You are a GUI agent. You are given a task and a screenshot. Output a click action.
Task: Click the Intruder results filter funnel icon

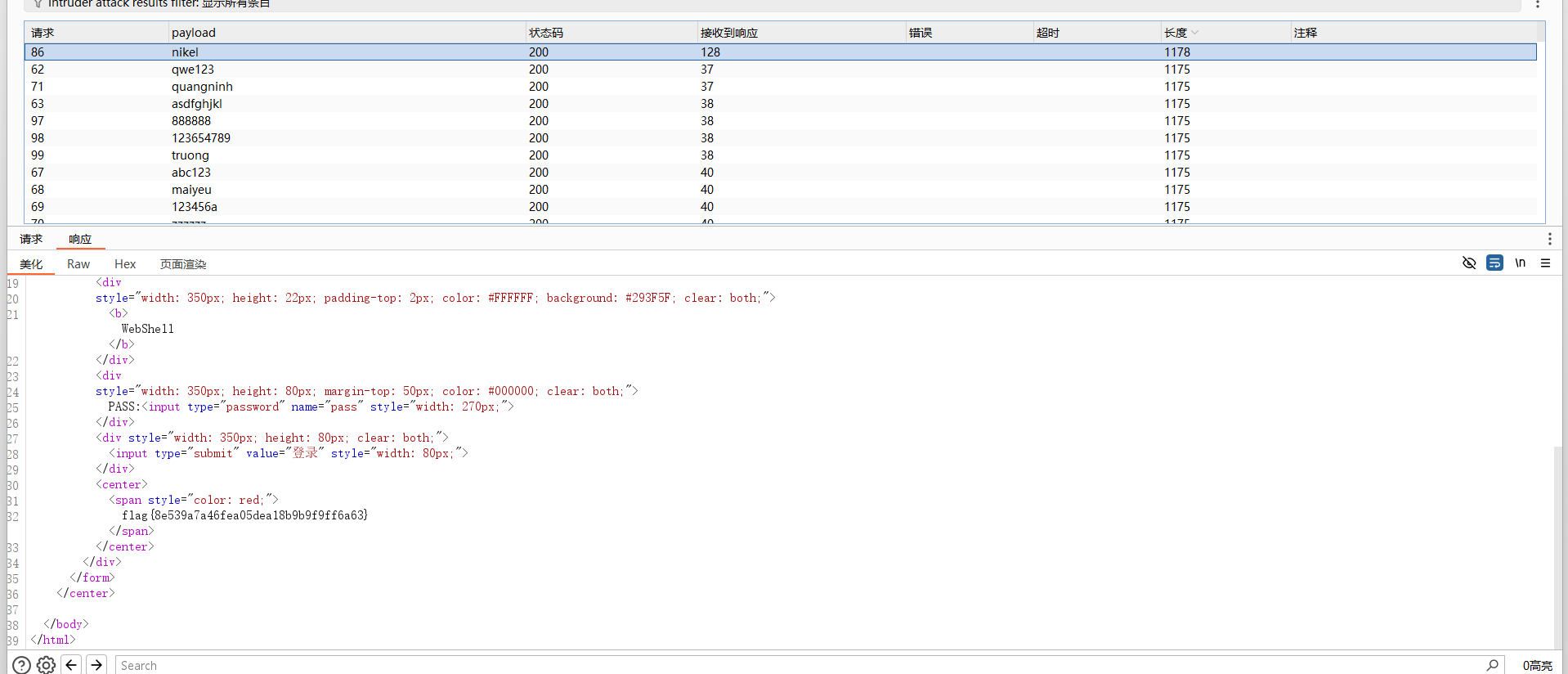38,4
